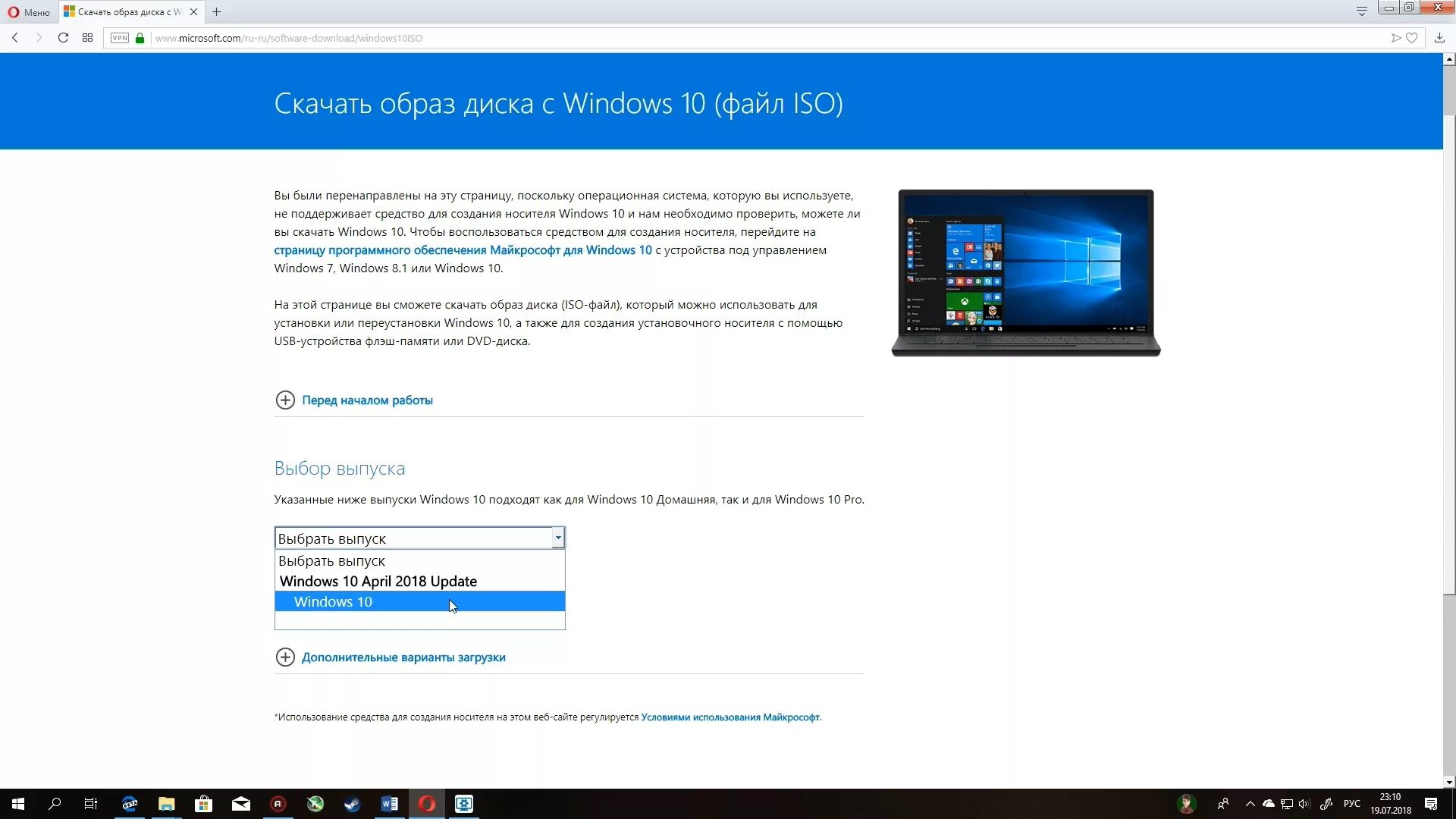Expand 'Дополнительные варианты загрузки' section

click(x=390, y=657)
